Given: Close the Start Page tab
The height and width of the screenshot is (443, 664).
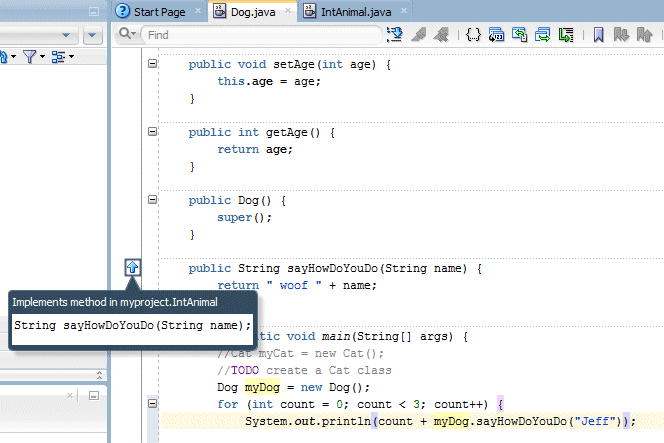Looking at the screenshot, I should pos(198,11).
